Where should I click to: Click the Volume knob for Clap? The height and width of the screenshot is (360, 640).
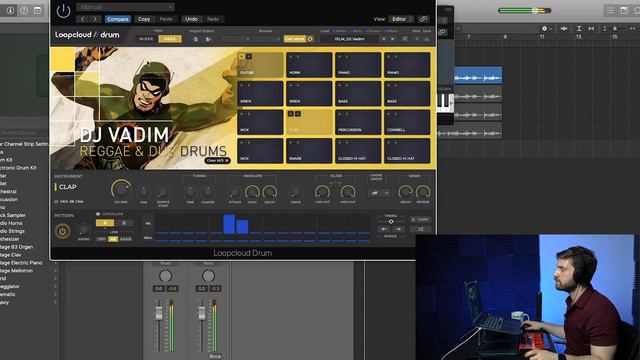121,190
